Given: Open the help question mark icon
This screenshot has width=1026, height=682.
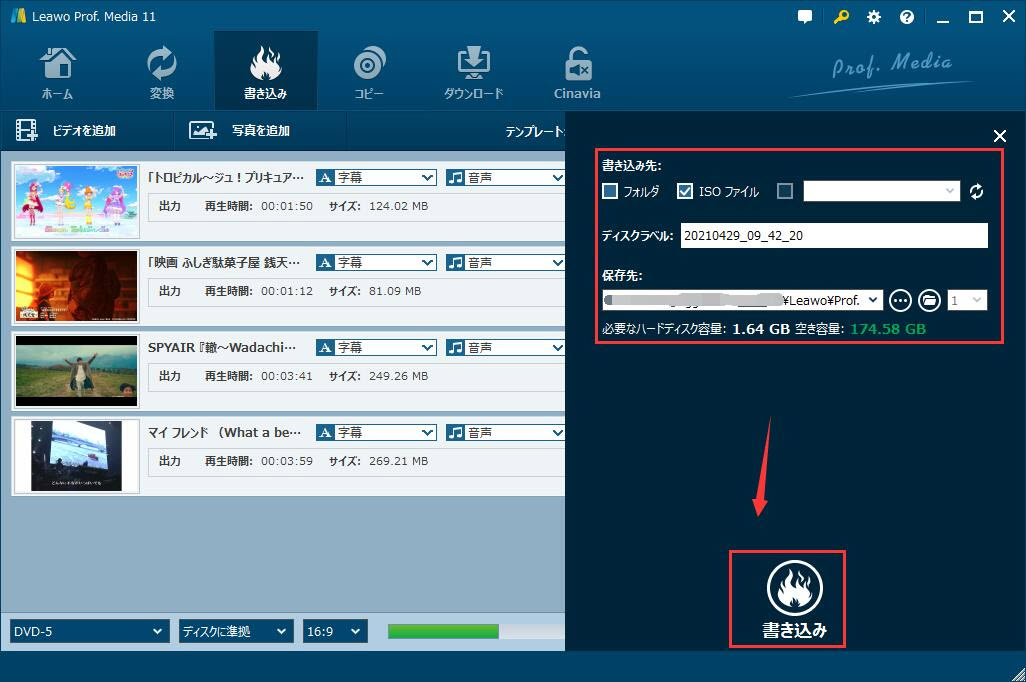Looking at the screenshot, I should (907, 17).
